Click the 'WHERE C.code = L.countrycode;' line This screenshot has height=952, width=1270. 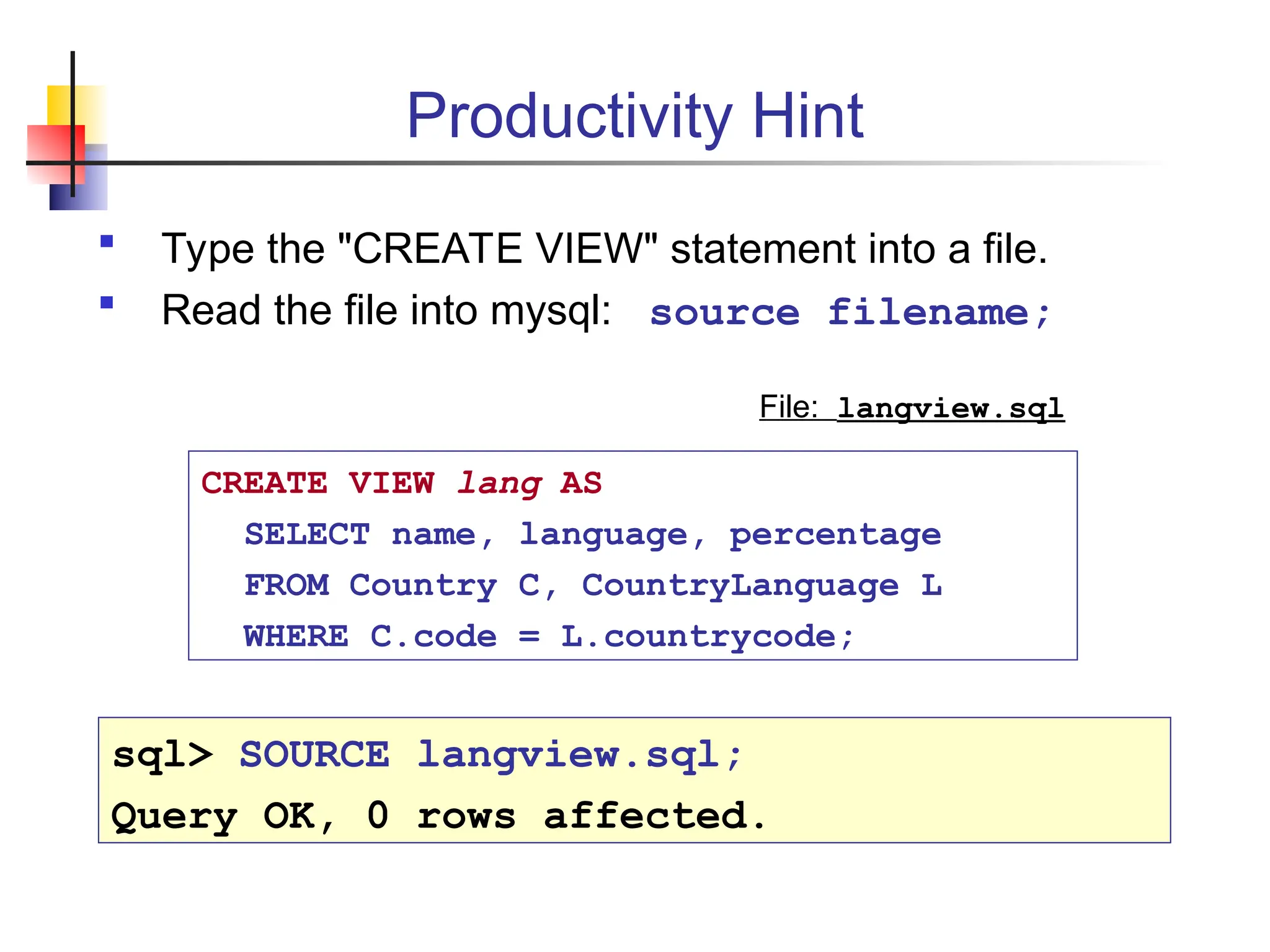(x=549, y=637)
